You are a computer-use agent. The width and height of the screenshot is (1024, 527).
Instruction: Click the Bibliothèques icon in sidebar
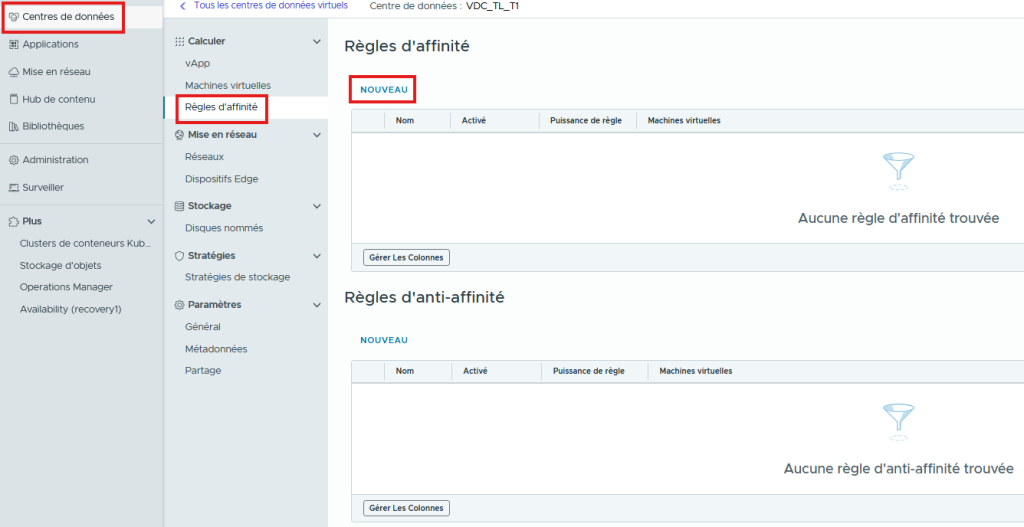pyautogui.click(x=14, y=126)
